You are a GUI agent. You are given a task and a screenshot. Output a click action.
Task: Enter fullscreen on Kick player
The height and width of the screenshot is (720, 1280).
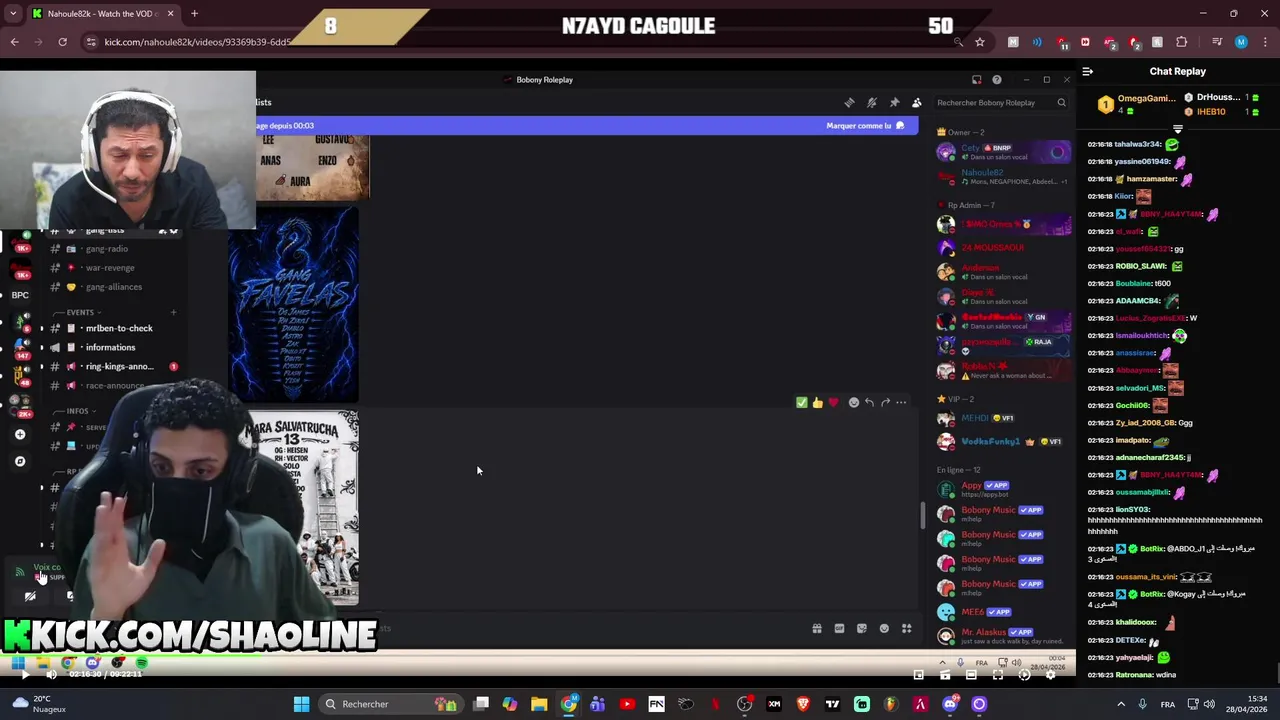tap(997, 675)
